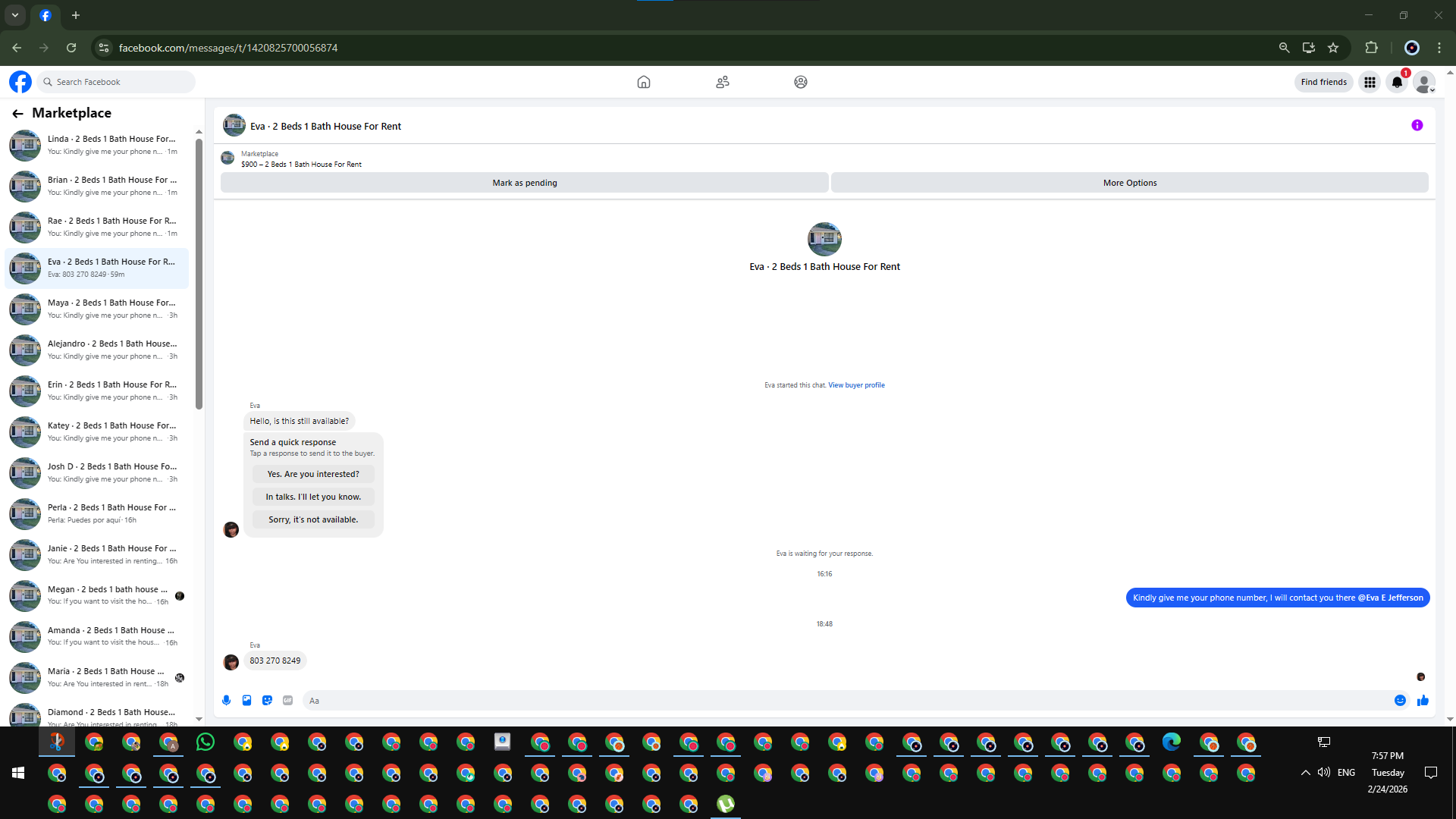1456x819 pixels.
Task: Click the message input field
Action: click(x=834, y=701)
